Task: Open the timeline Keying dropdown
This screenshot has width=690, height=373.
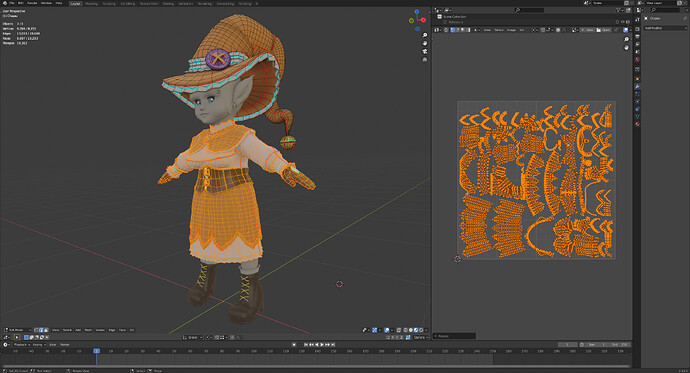Action: [39, 344]
